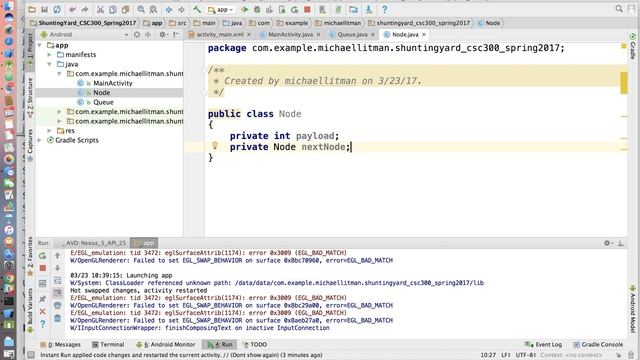
Task: Rerun app using Run panel green icon
Action: (42, 256)
